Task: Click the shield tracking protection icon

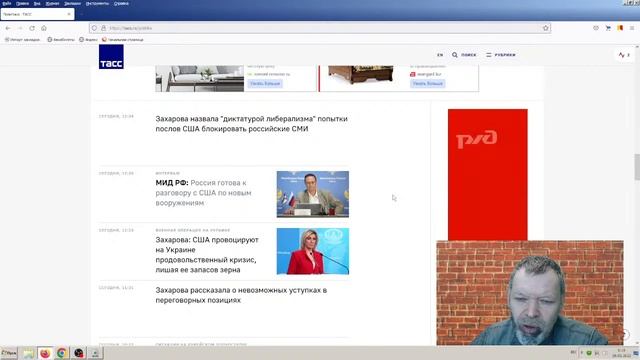Action: (x=94, y=28)
